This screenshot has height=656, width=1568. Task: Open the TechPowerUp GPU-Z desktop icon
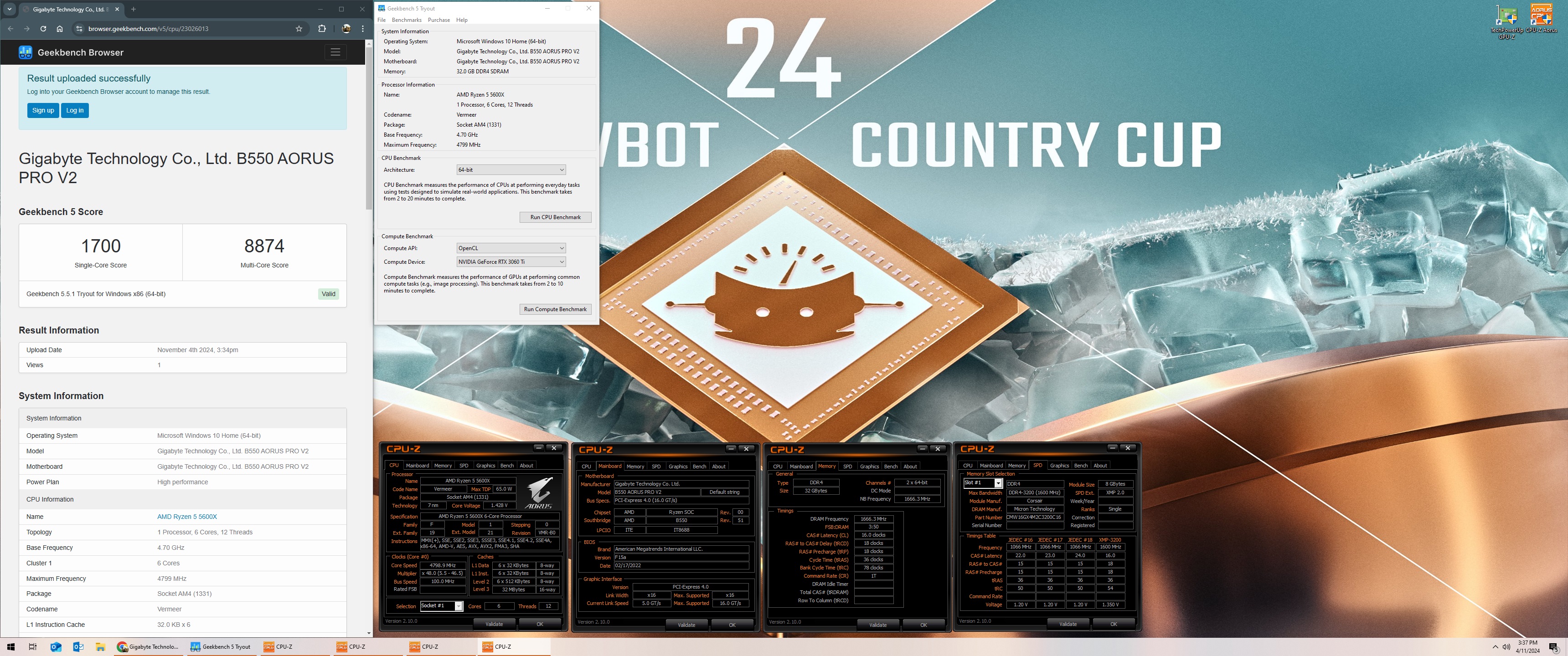[1506, 22]
